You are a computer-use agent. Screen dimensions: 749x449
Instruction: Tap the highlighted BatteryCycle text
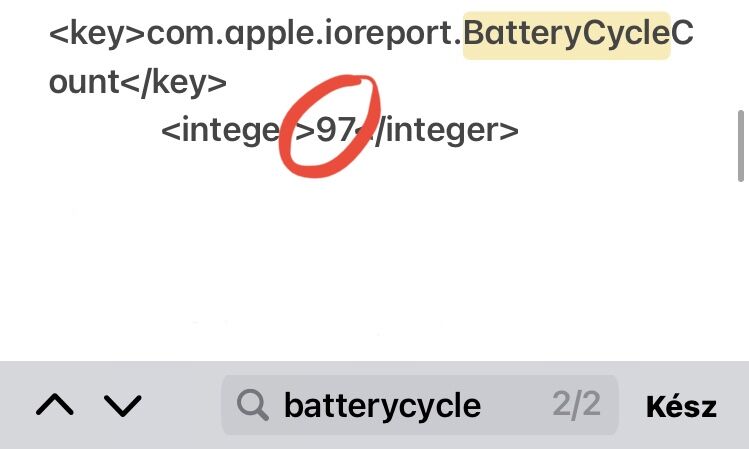tap(567, 35)
